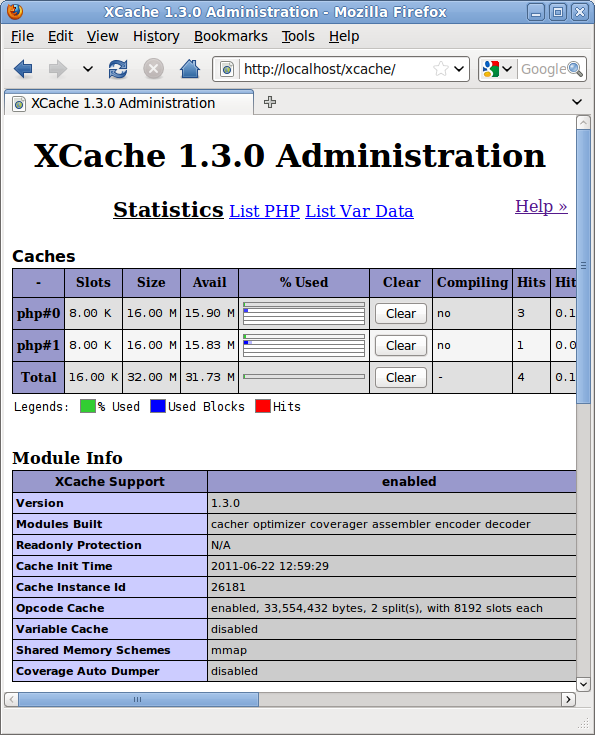
Task: Click the 15.90 M Avail value
Action: pos(210,313)
